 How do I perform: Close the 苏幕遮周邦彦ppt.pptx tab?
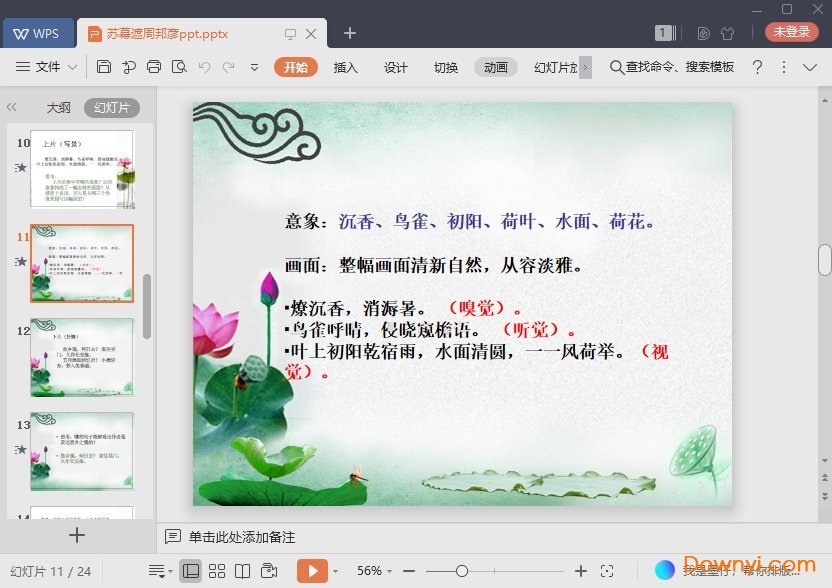tap(311, 34)
